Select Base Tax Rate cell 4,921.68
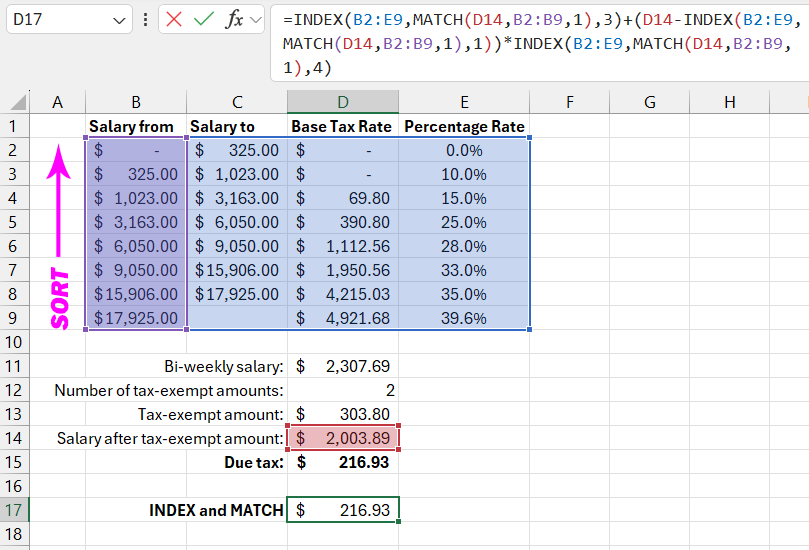 (343, 318)
